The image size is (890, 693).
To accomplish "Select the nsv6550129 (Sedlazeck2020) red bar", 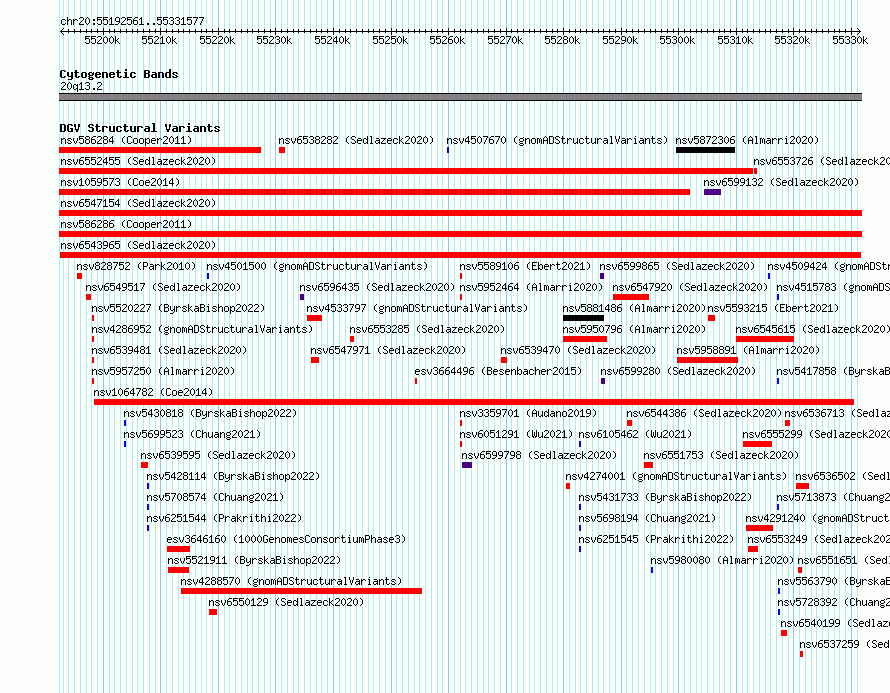I will (213, 612).
